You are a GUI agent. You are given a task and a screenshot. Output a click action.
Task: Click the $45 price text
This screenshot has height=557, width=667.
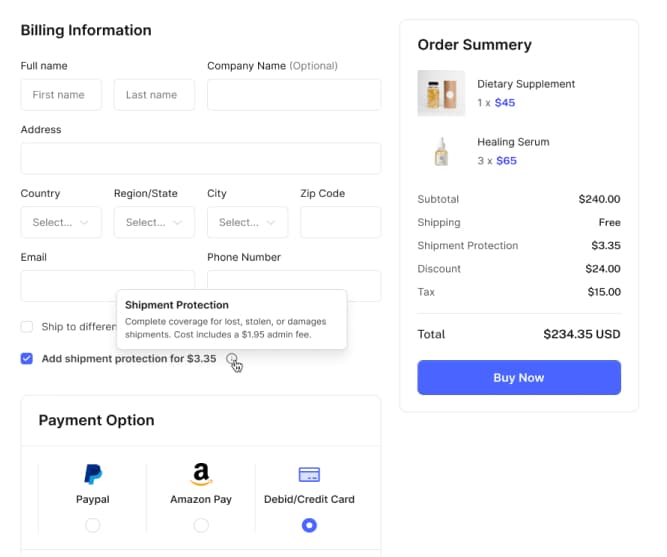point(505,103)
